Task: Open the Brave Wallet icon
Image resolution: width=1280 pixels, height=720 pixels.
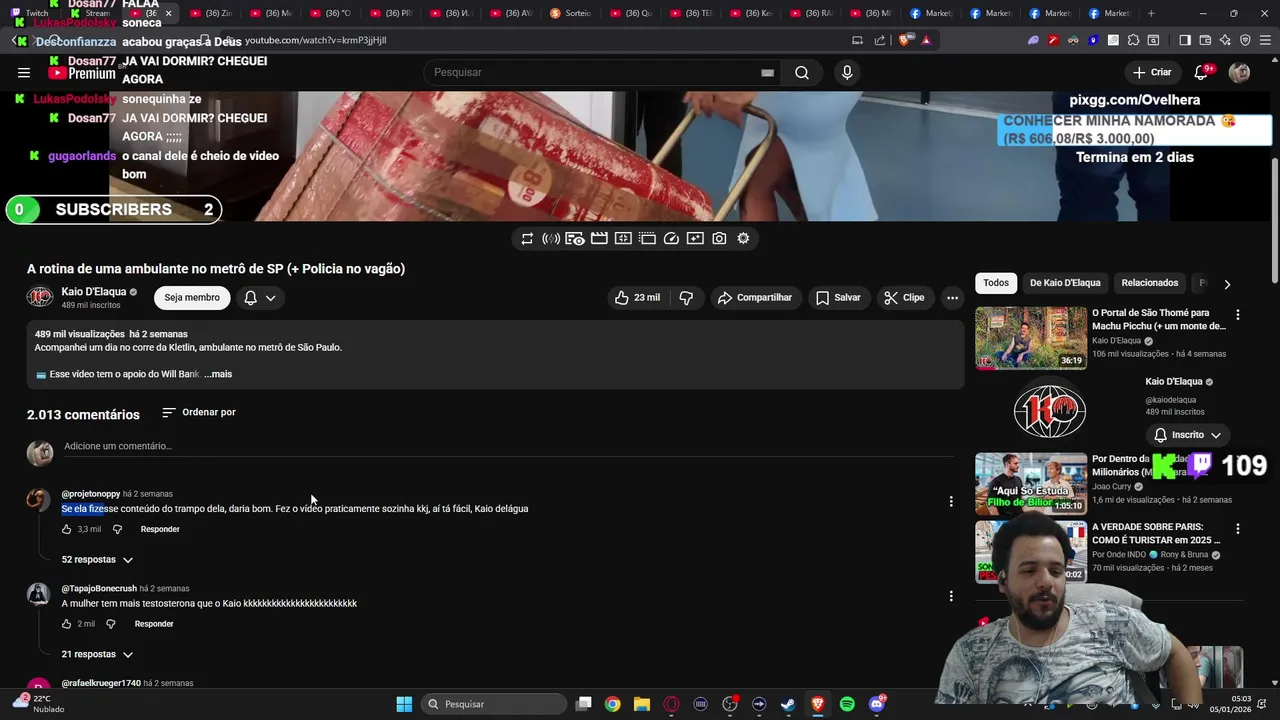Action: (1205, 40)
